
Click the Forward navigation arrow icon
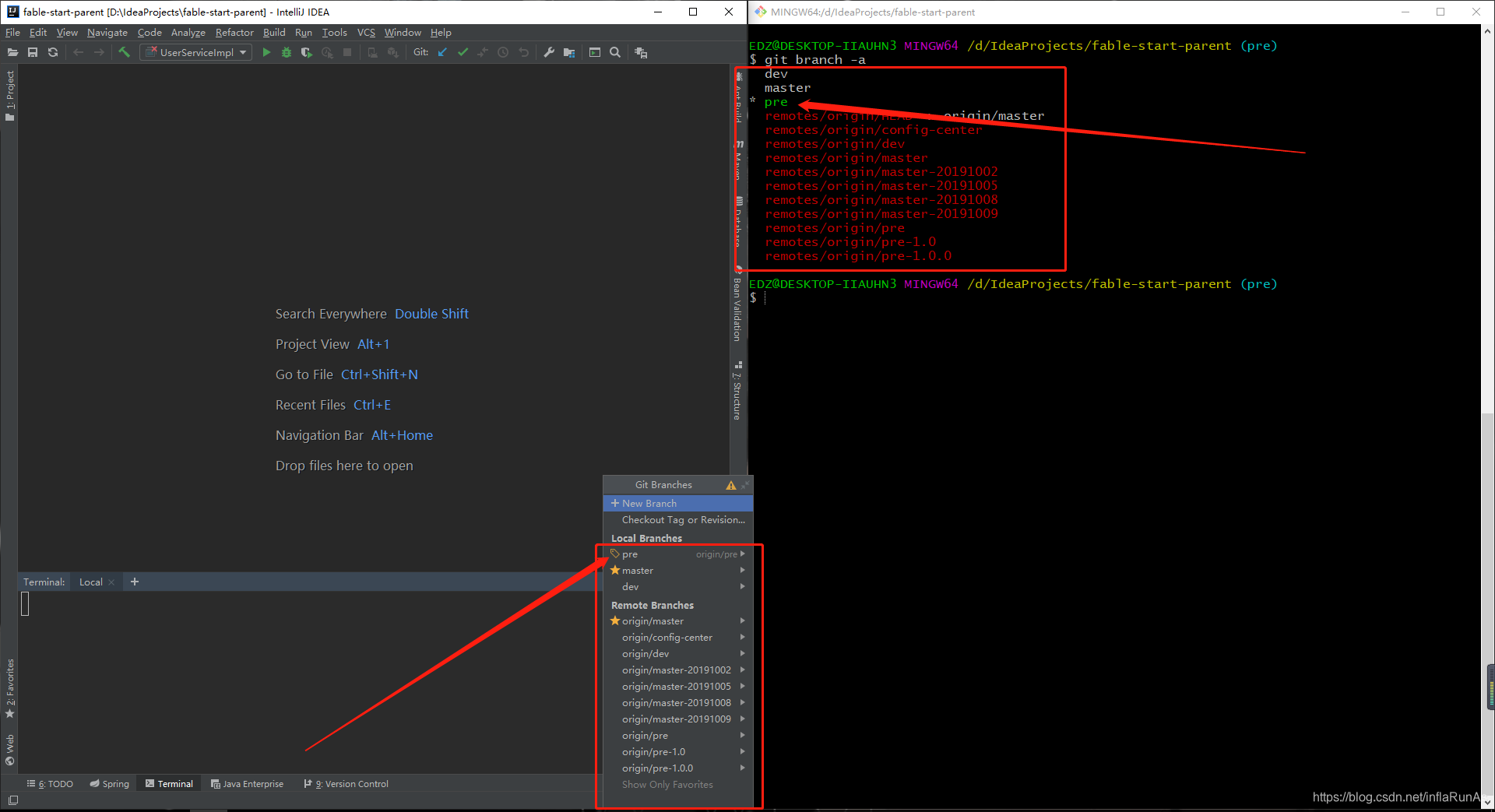click(x=99, y=52)
